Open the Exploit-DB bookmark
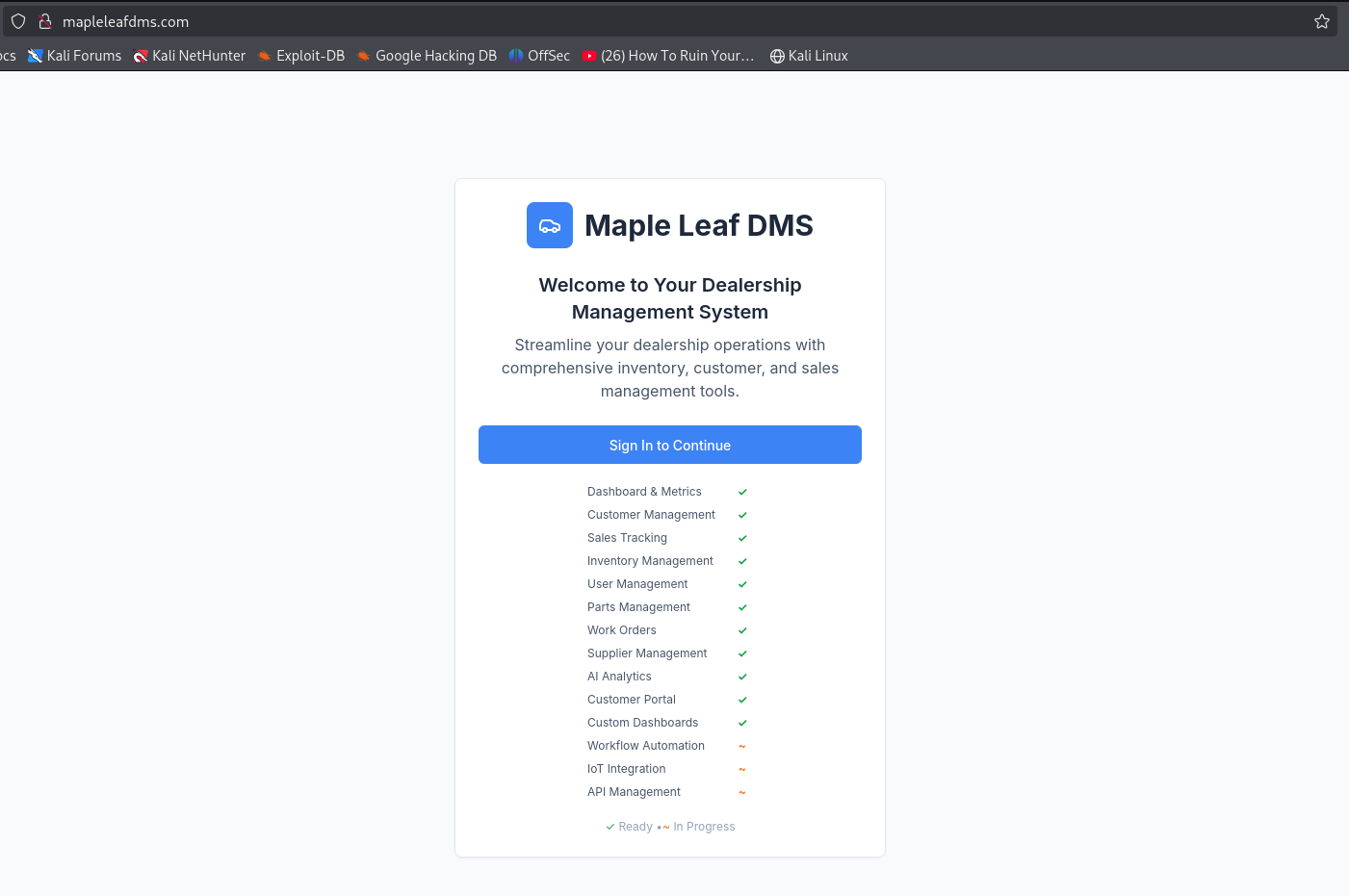The width and height of the screenshot is (1349, 896). 300,56
